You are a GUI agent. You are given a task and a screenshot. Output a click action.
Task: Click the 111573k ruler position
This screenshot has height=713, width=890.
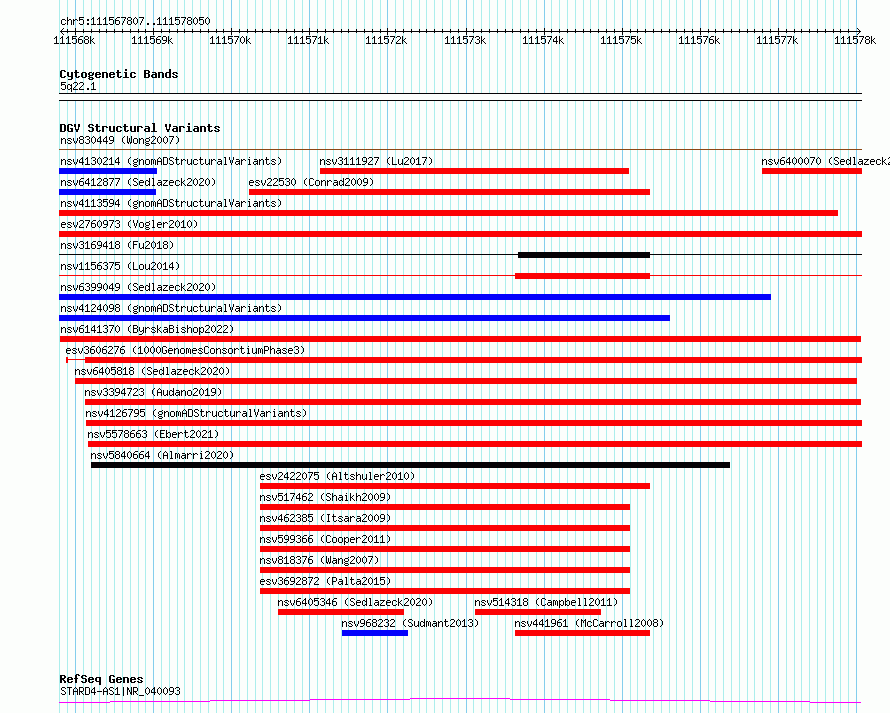465,40
